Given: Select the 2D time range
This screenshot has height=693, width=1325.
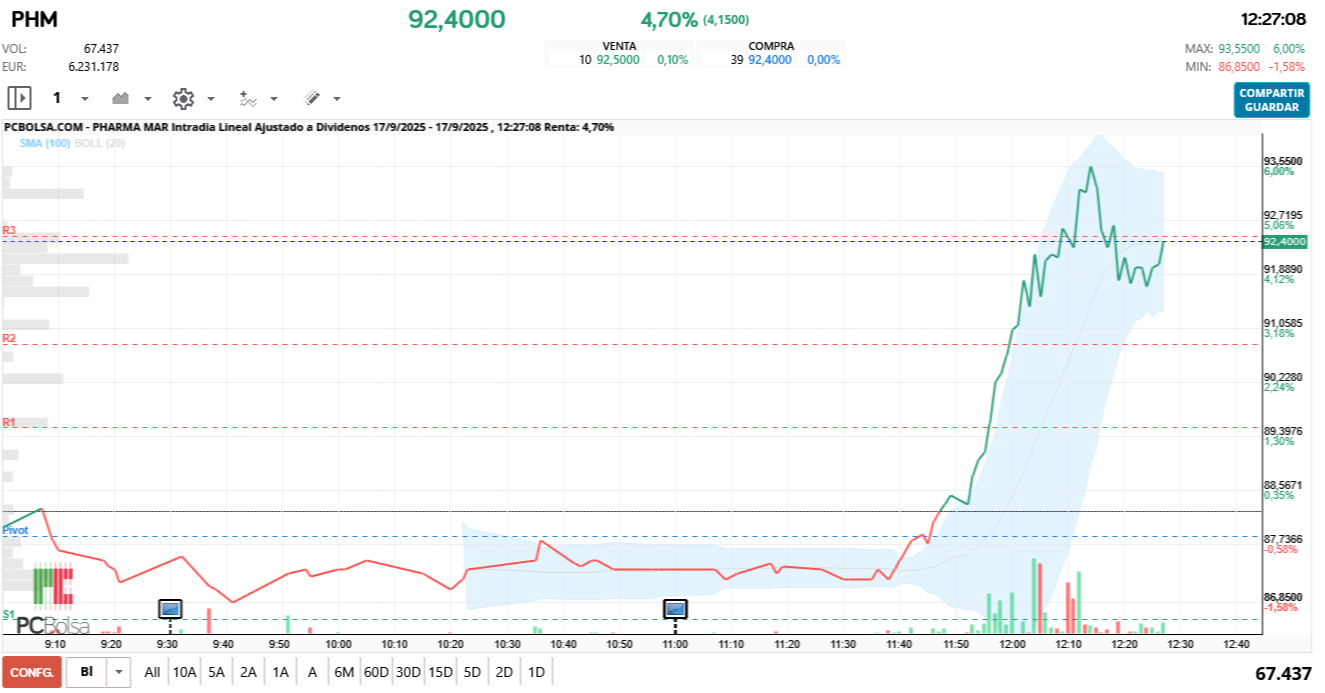Looking at the screenshot, I should click(504, 672).
